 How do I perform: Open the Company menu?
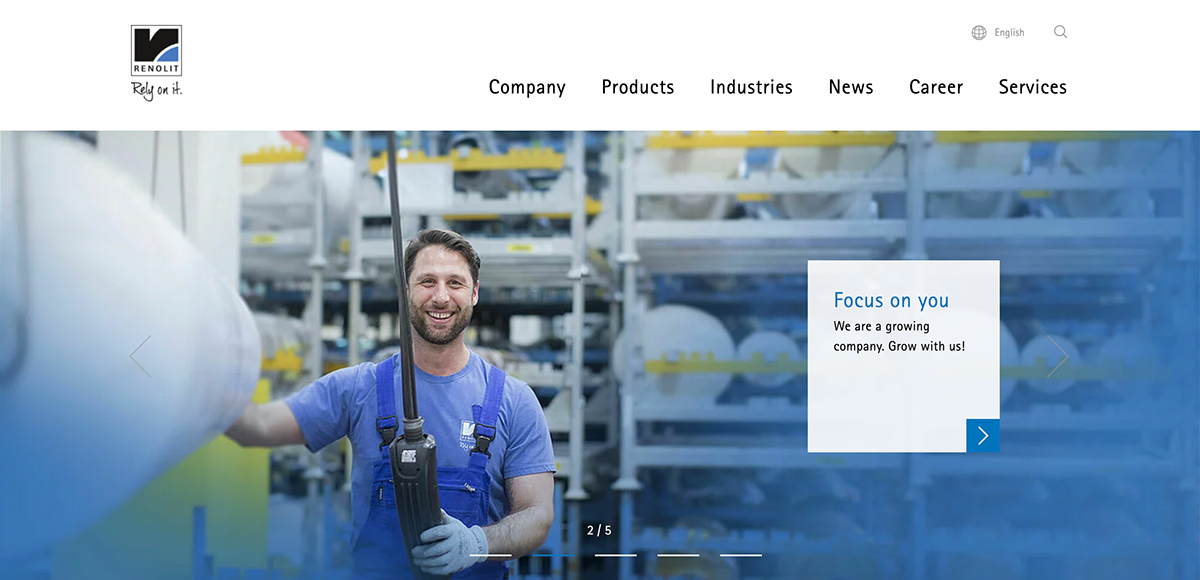point(527,88)
